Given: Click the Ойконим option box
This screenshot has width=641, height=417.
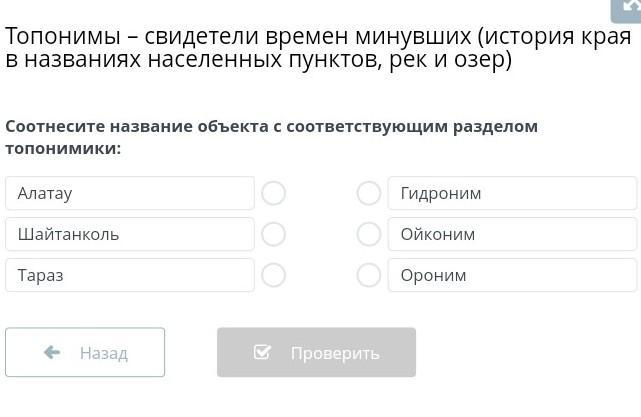Looking at the screenshot, I should (512, 234).
